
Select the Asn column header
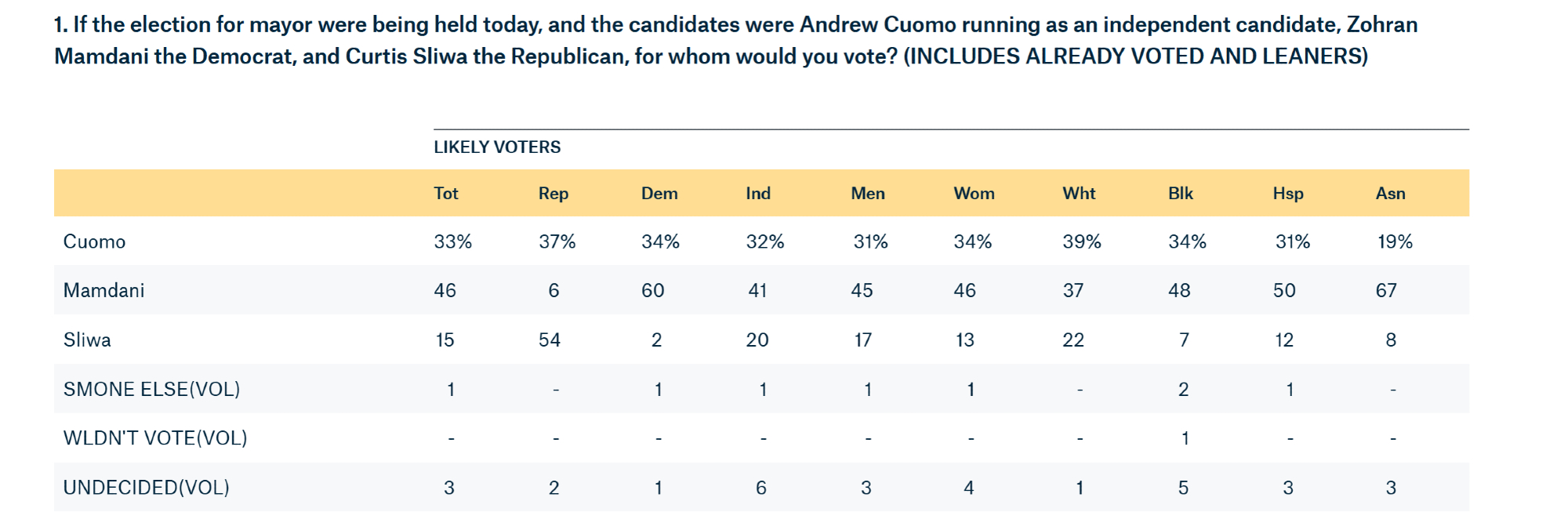coord(1391,194)
